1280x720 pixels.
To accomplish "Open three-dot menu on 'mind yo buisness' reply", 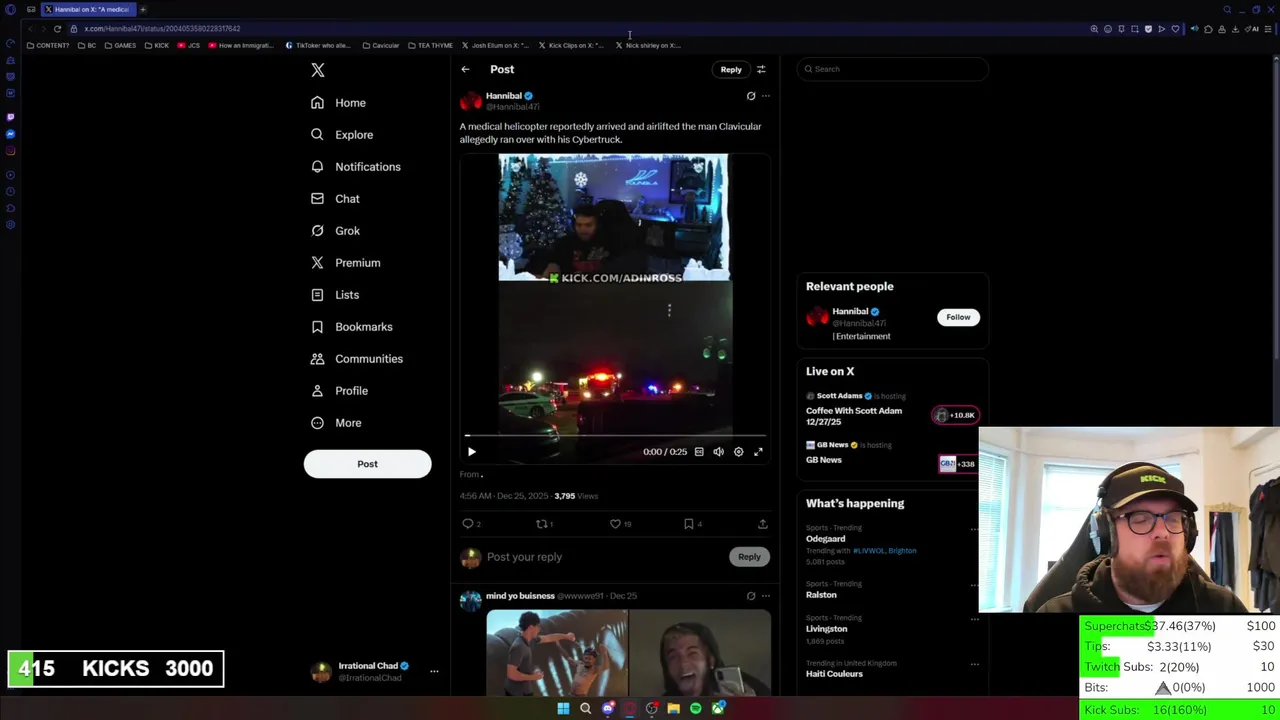I will tap(766, 596).
